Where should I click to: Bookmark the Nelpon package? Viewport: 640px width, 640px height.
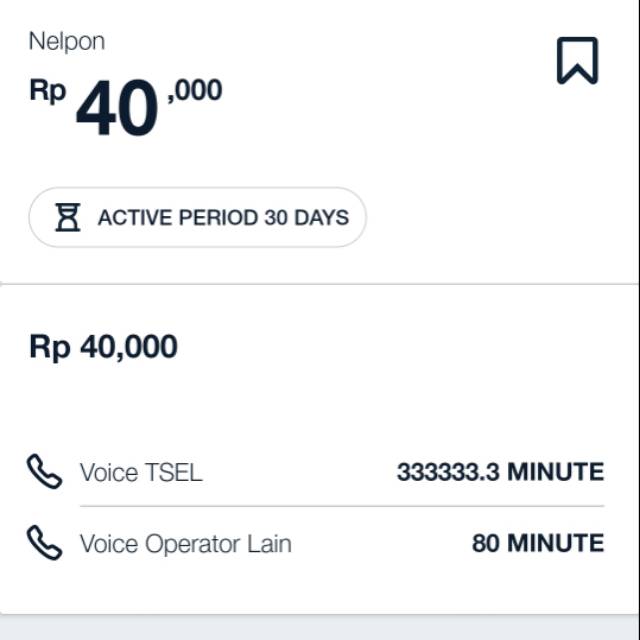tap(577, 61)
